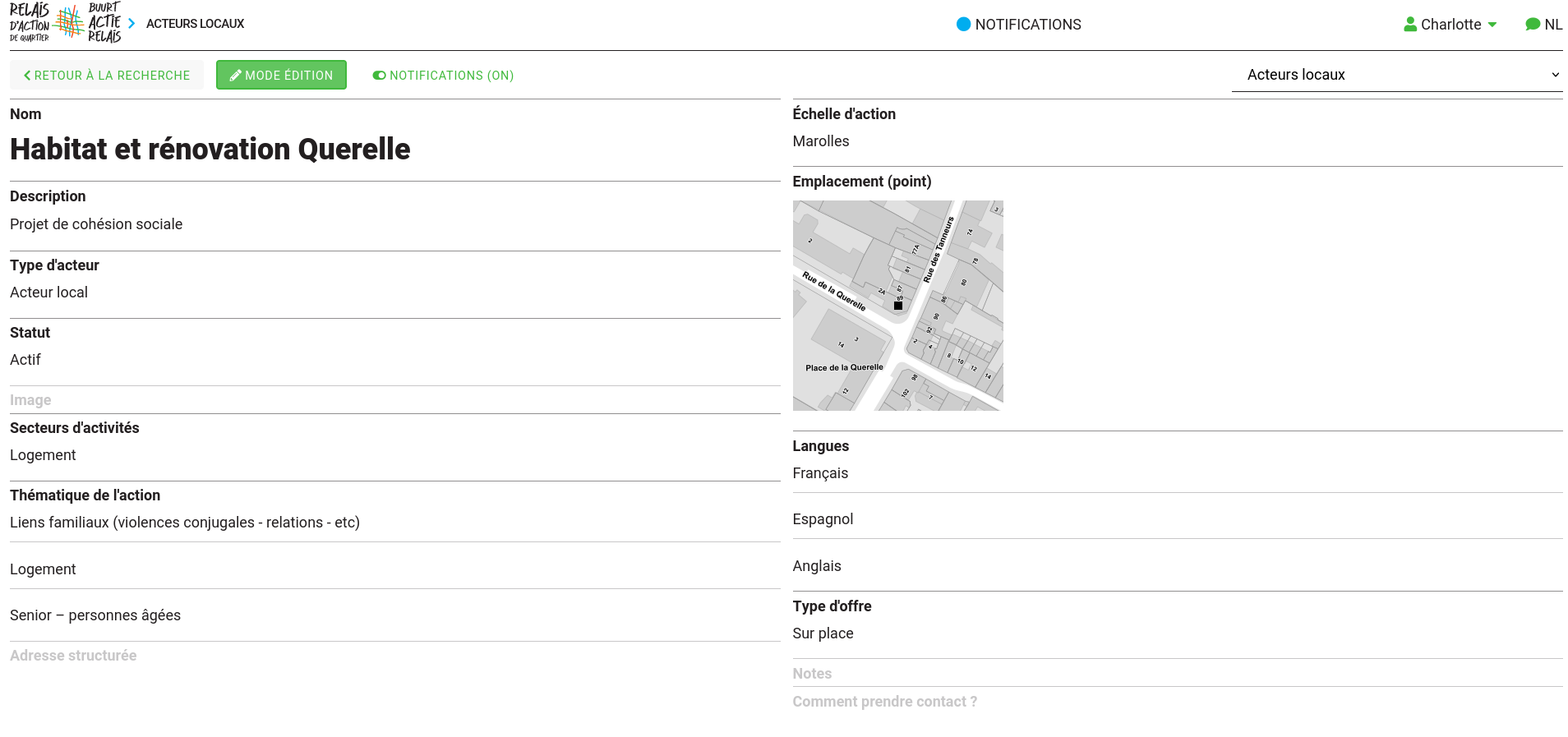Click the black location marker on the map
Screen dimensions: 1568x737
[x=898, y=306]
